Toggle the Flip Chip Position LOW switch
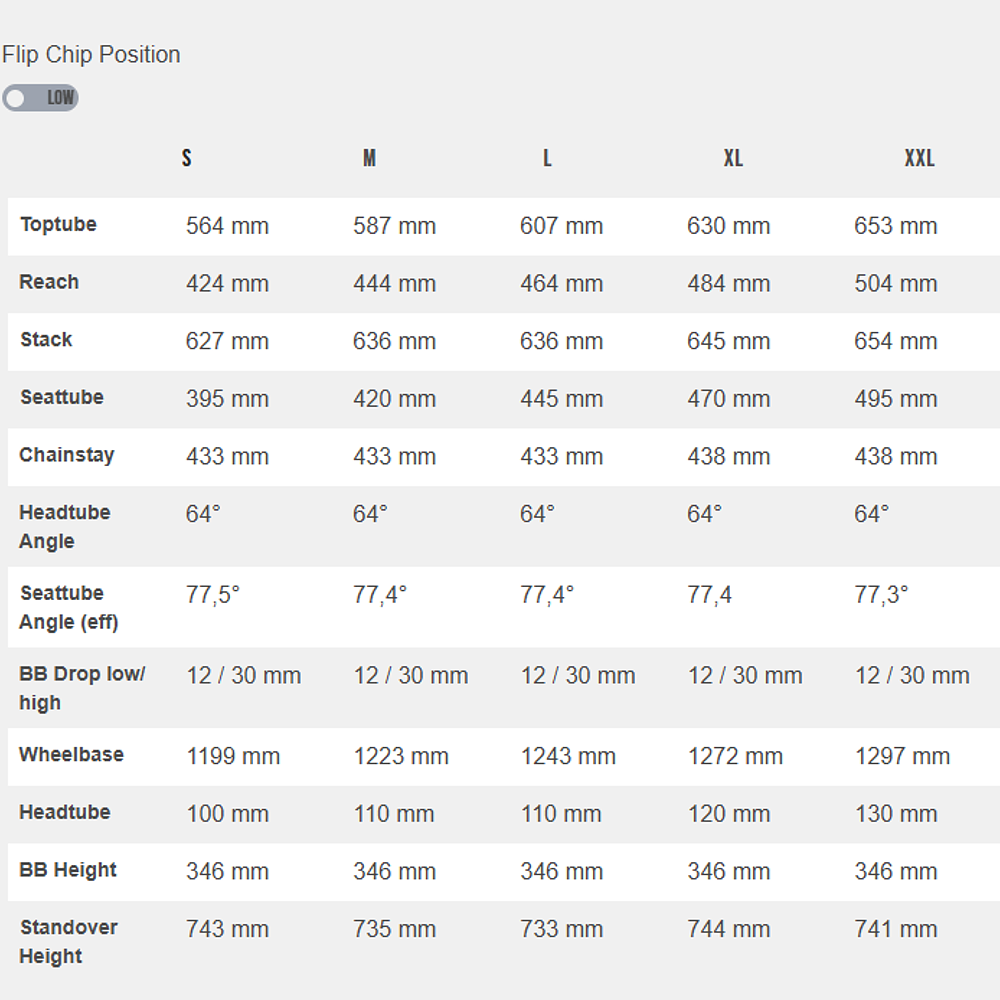Image resolution: width=1000 pixels, height=1000 pixels. click(x=40, y=98)
